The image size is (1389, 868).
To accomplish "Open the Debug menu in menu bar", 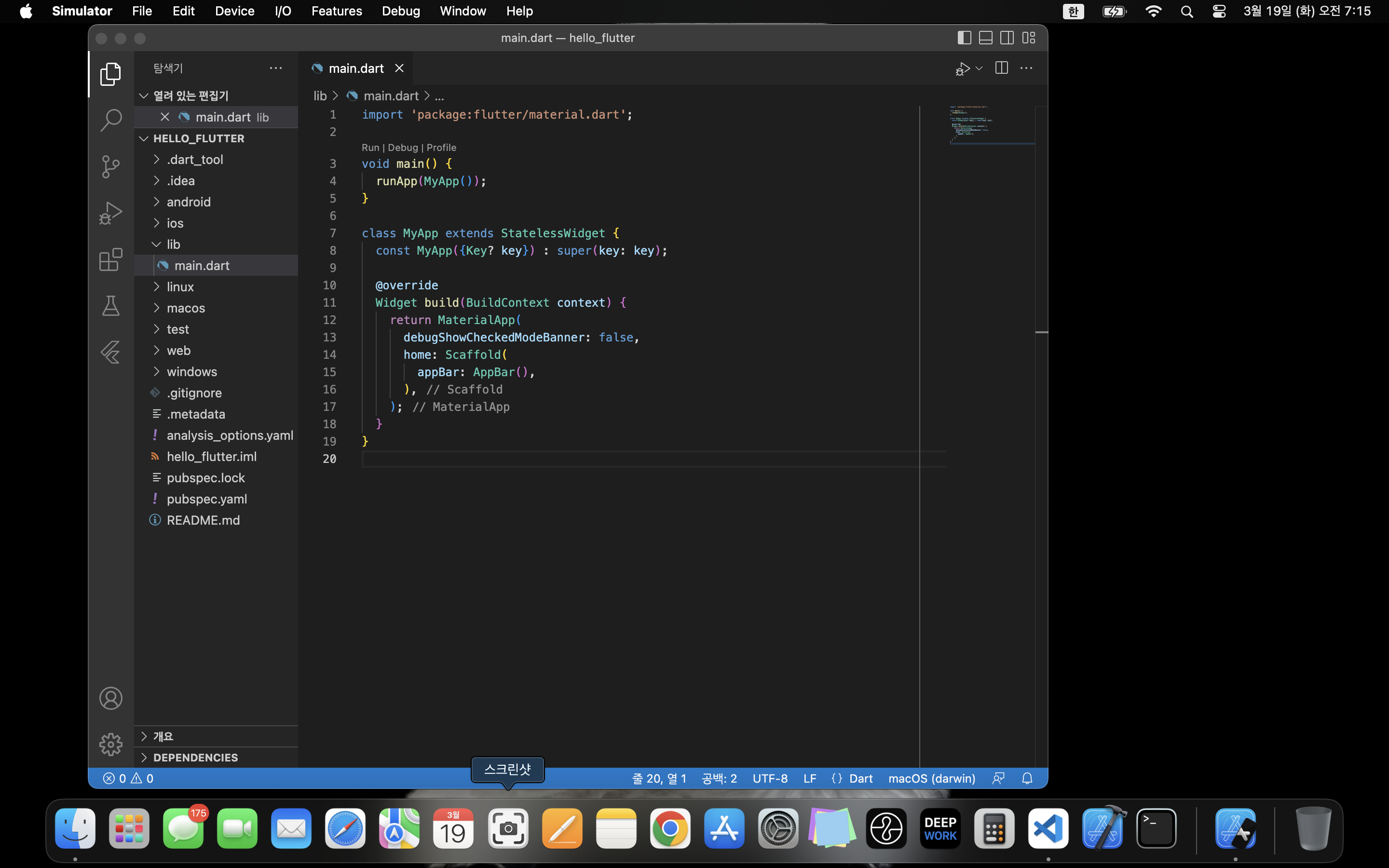I will [401, 11].
